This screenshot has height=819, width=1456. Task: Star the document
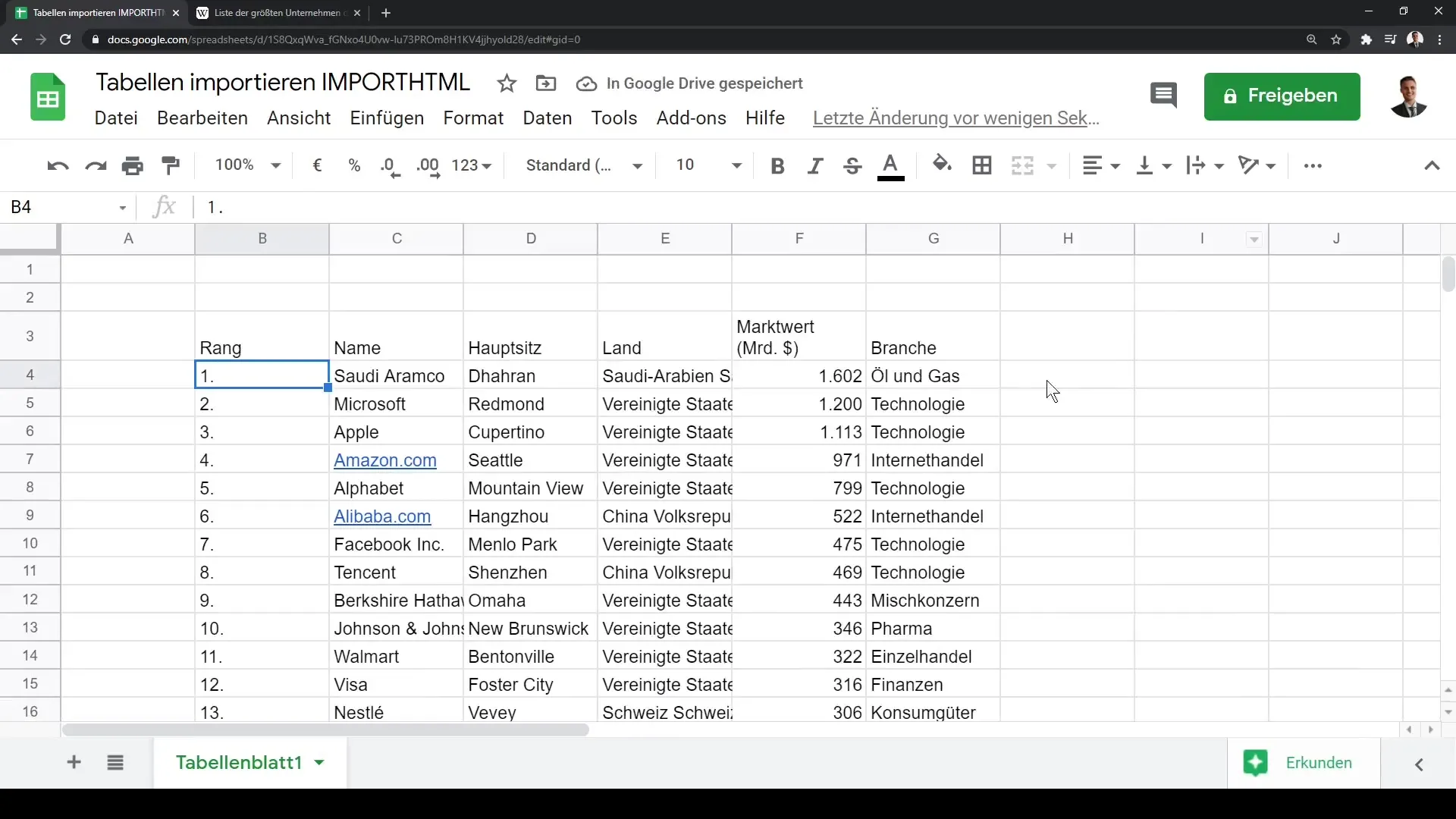[507, 83]
